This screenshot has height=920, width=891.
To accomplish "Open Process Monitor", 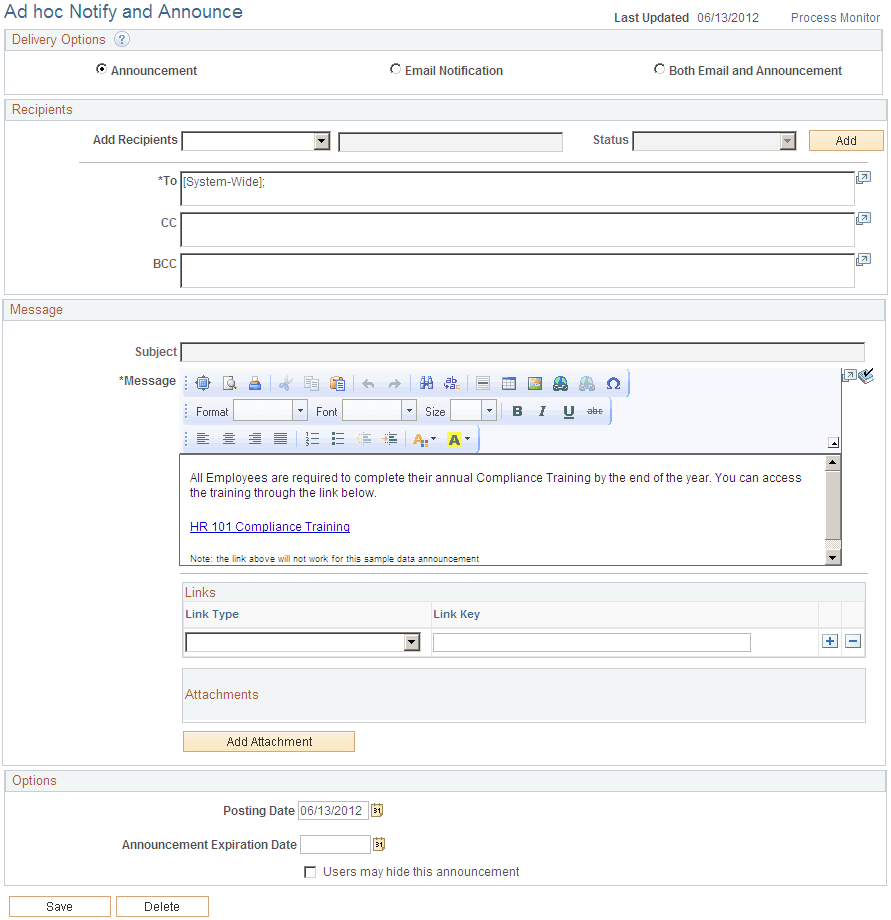I will [x=834, y=17].
